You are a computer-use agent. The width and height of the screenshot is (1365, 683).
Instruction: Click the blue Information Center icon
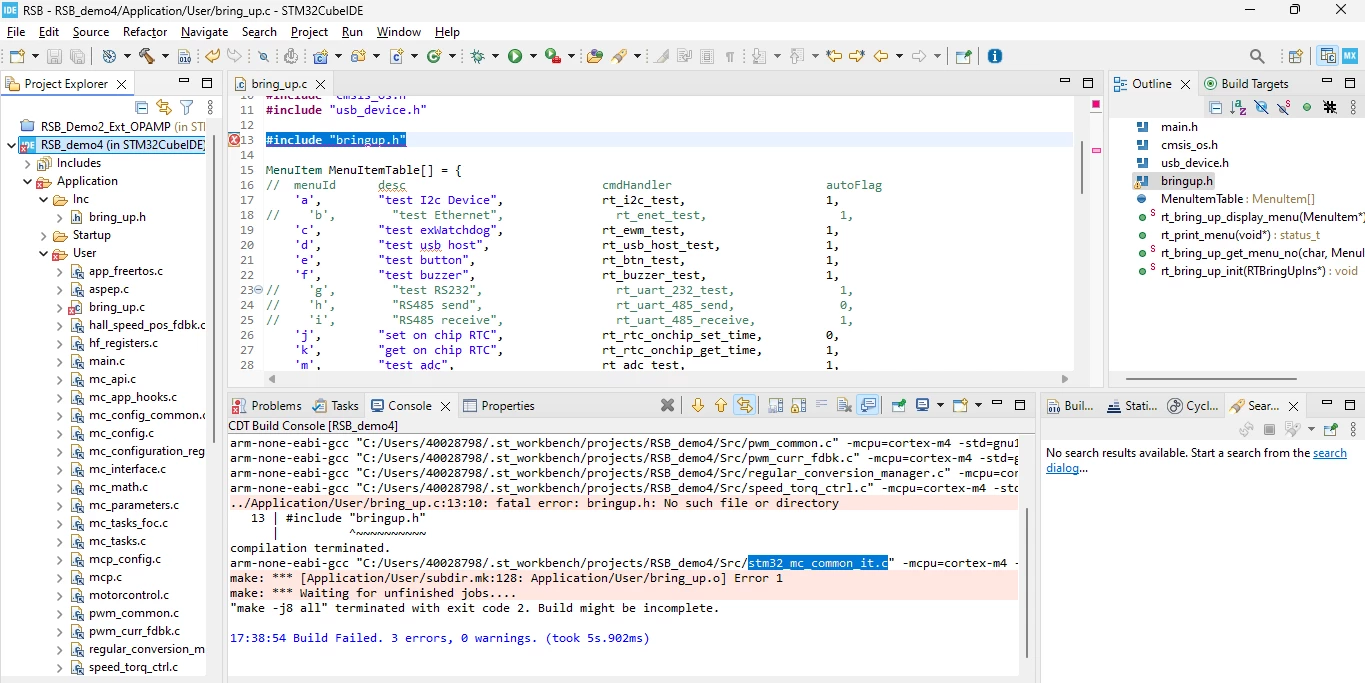(995, 56)
